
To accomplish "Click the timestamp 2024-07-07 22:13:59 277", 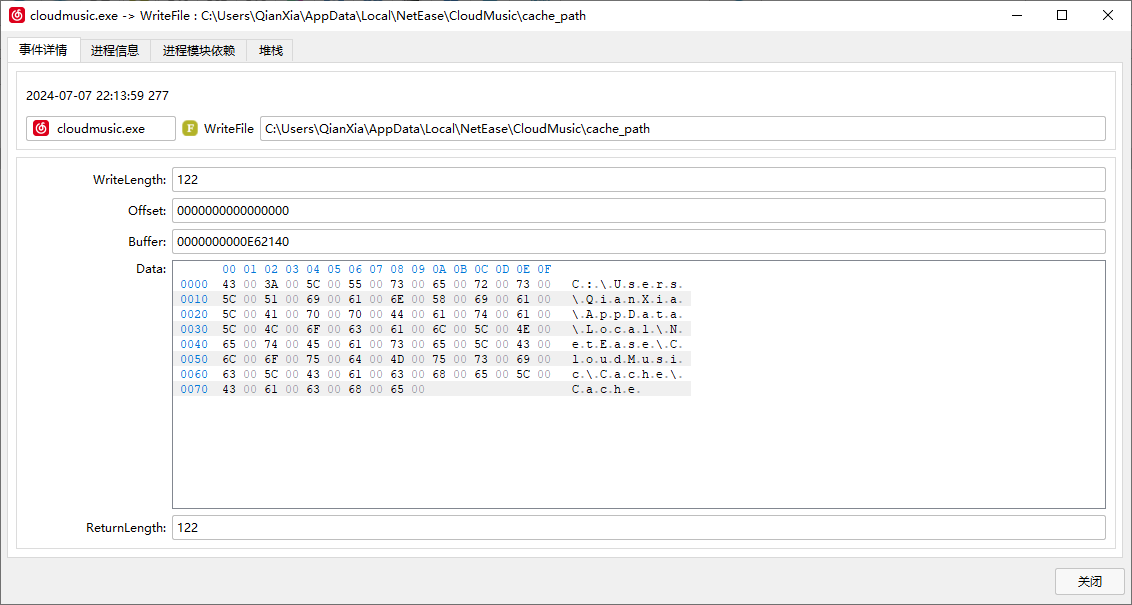I will pyautogui.click(x=97, y=95).
